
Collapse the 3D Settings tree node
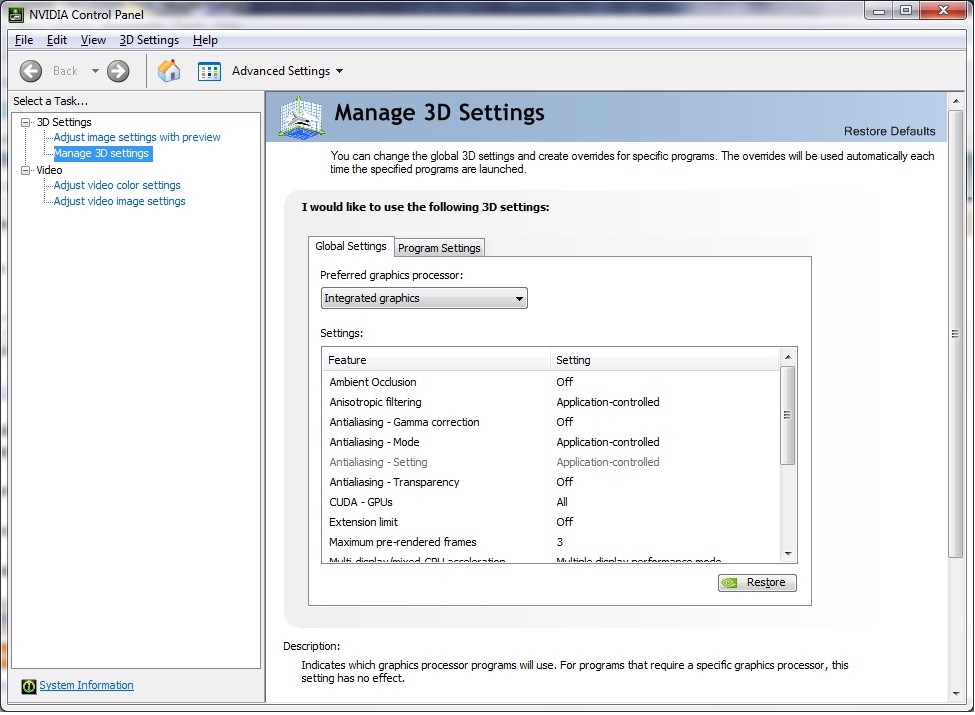tap(25, 122)
